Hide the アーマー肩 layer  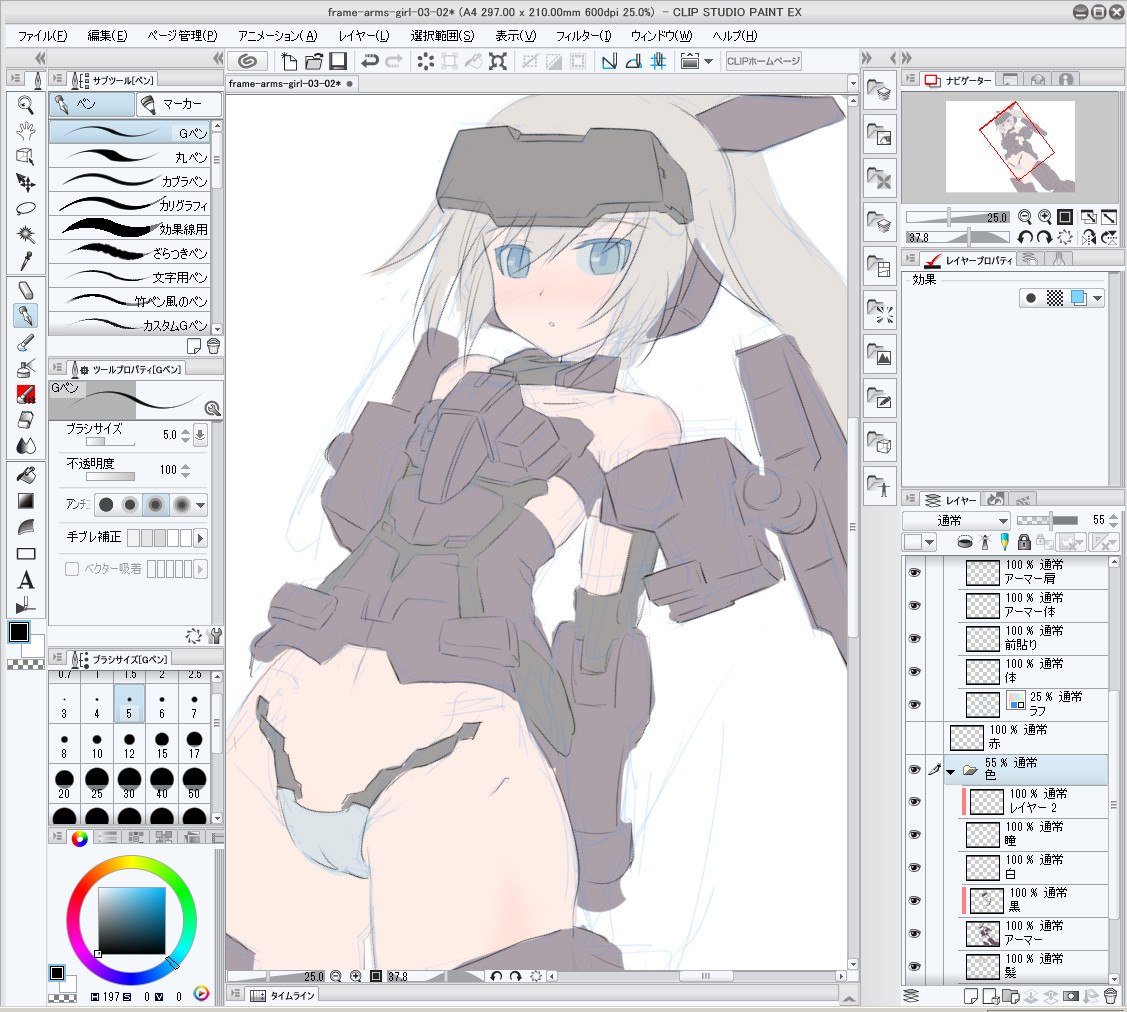[x=914, y=572]
